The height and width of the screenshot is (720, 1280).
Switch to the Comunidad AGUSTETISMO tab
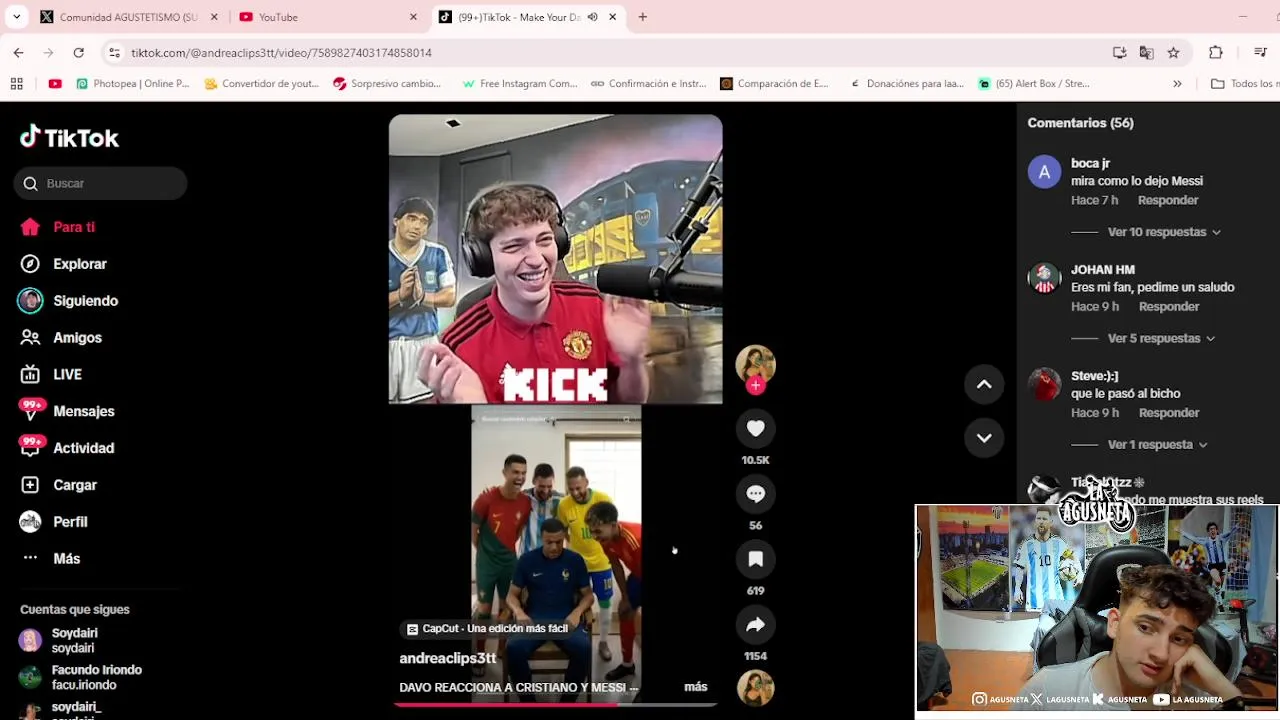(x=128, y=17)
